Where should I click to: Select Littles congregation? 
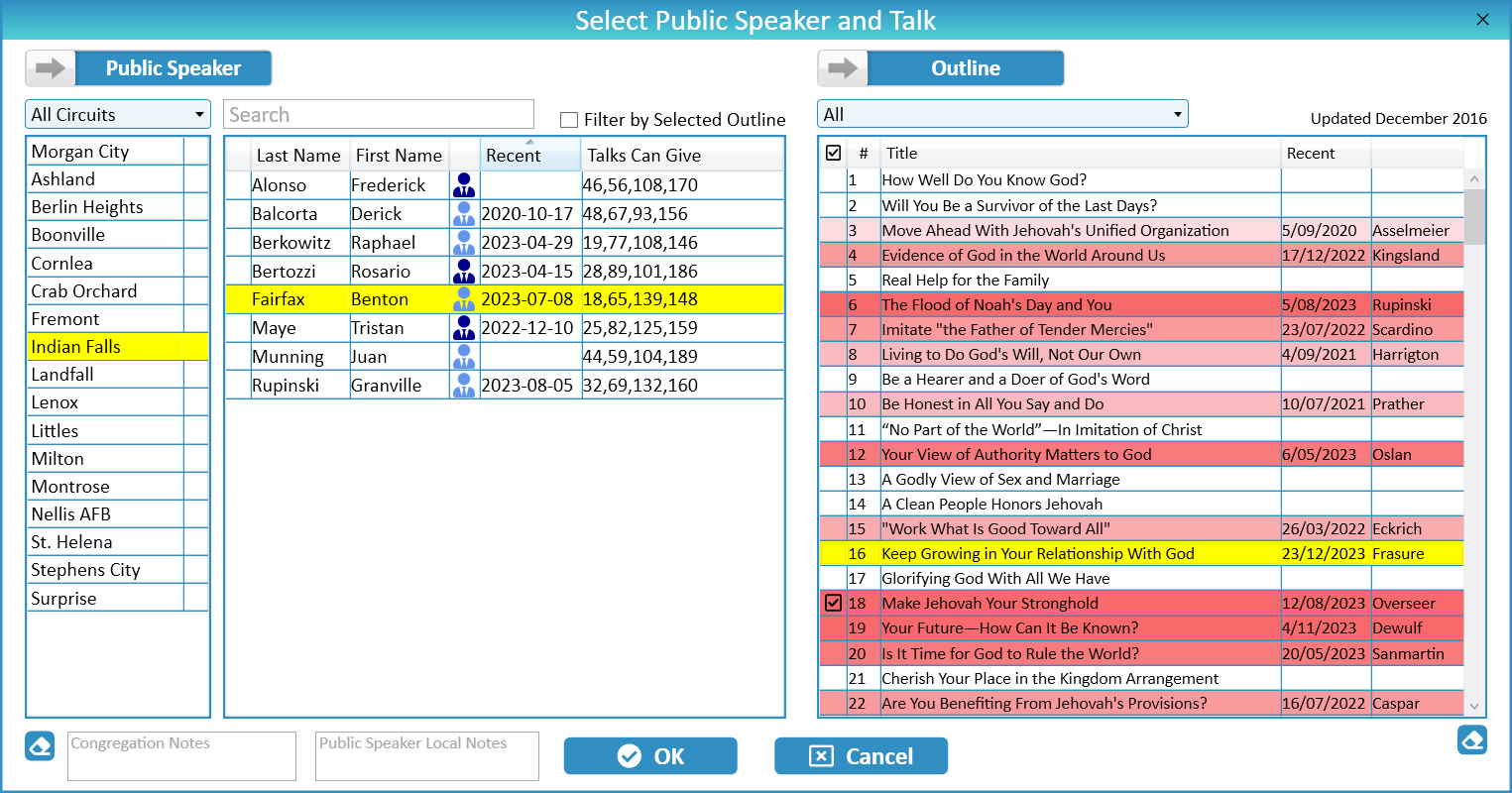click(x=118, y=431)
